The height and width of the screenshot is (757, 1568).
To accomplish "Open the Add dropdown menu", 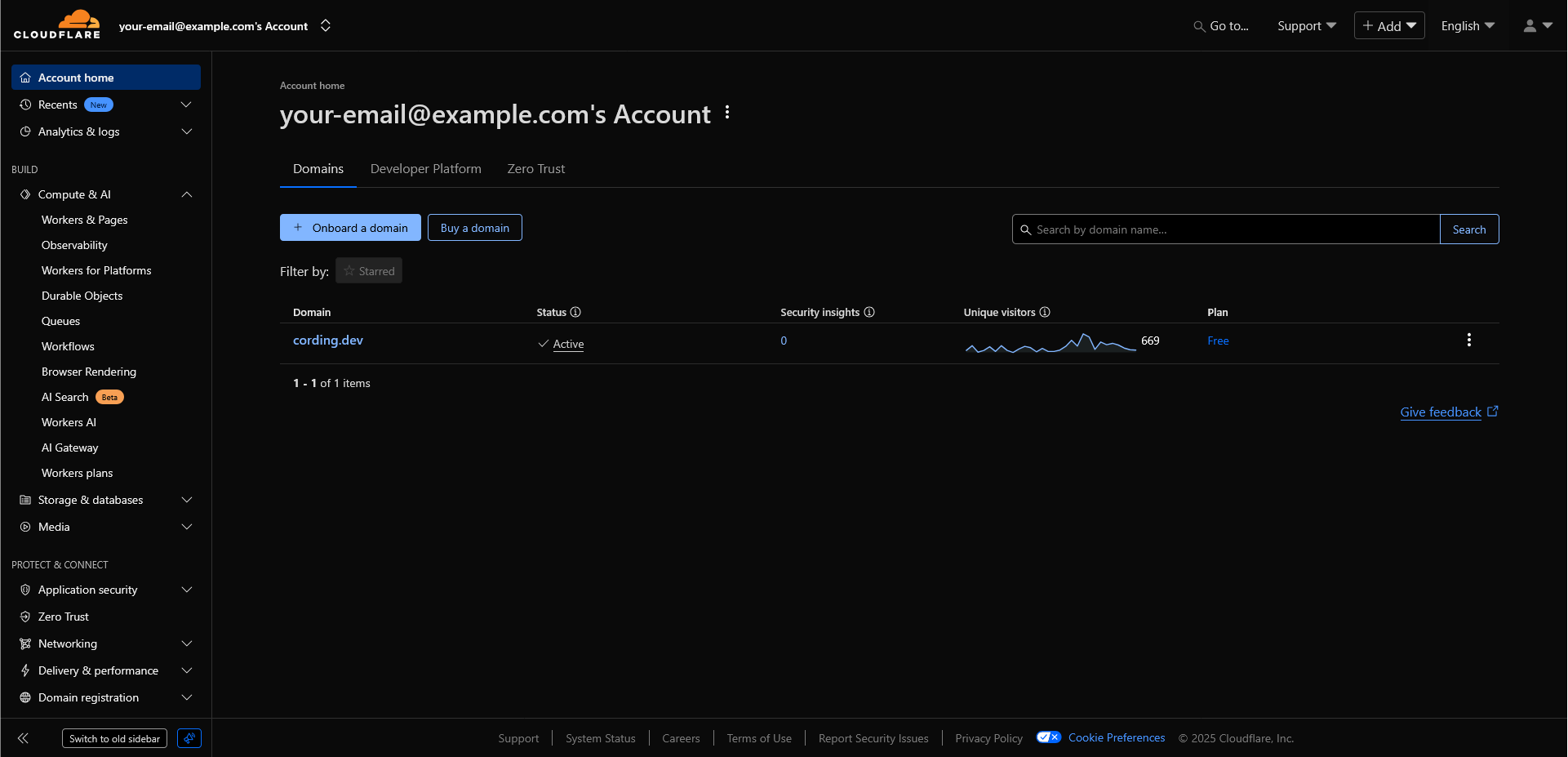I will pyautogui.click(x=1389, y=25).
